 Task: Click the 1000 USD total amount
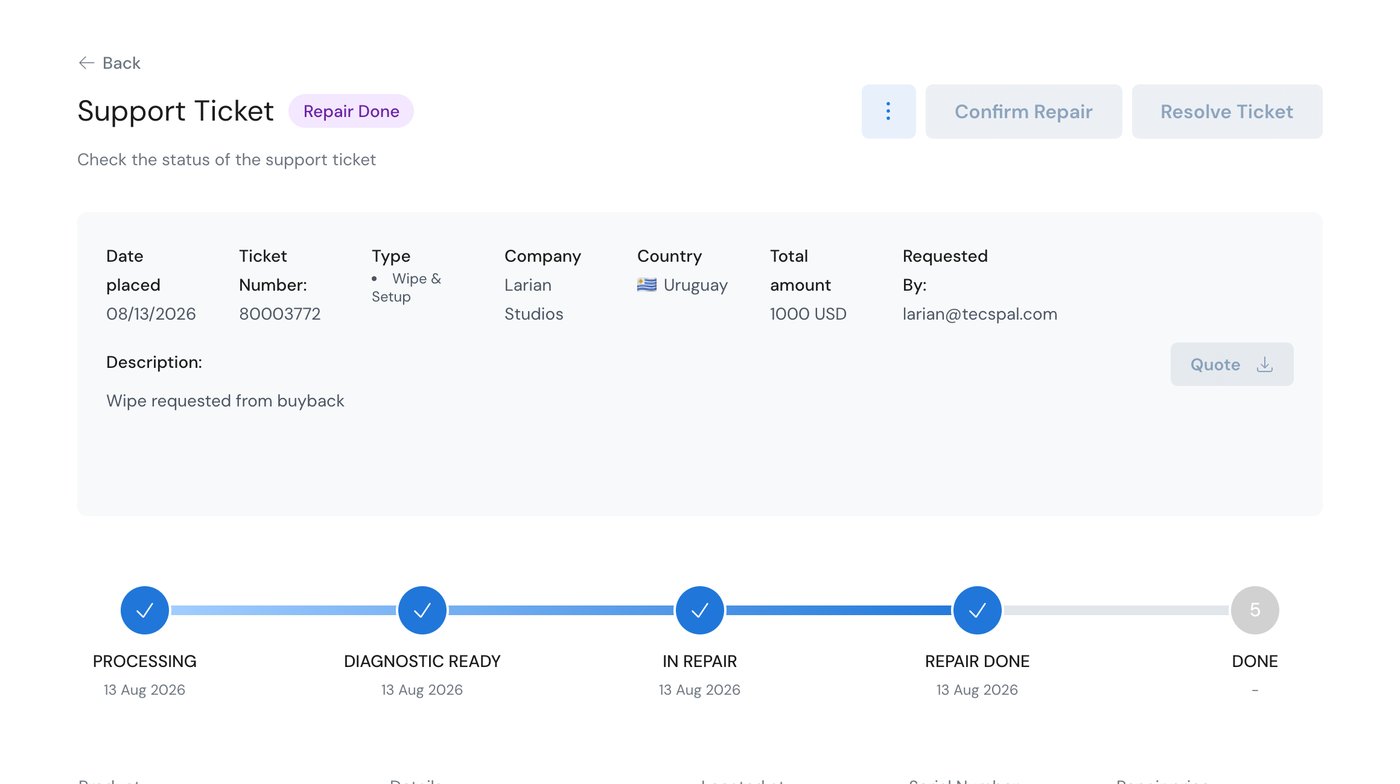coord(808,314)
